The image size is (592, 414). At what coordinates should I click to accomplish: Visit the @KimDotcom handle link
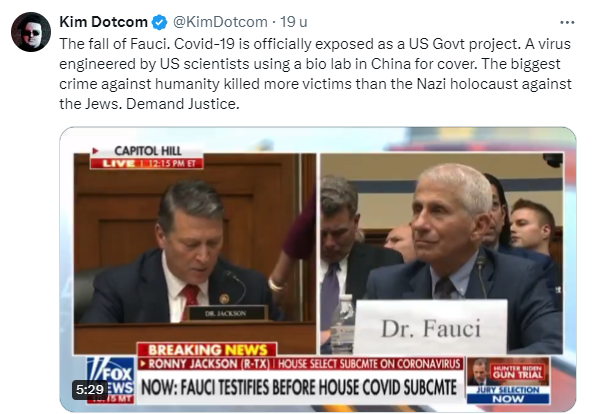220,22
